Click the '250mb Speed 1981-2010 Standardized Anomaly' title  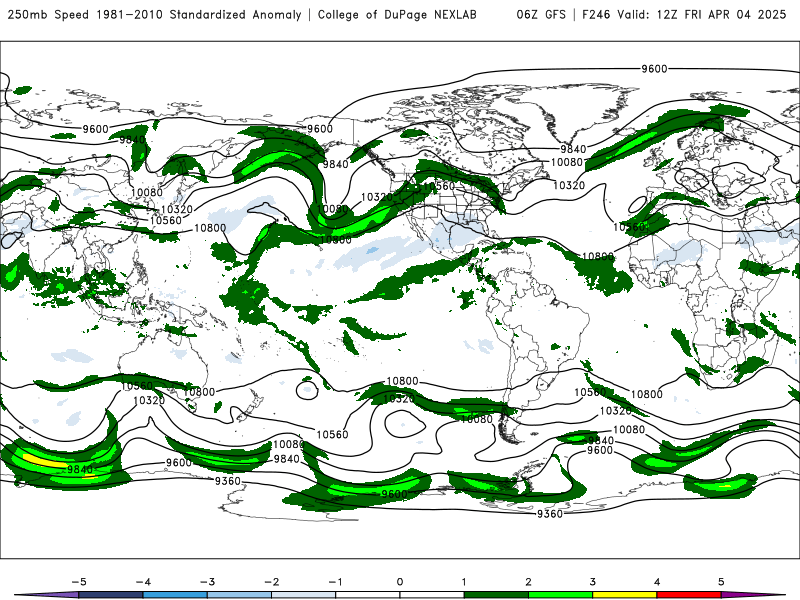(x=154, y=14)
